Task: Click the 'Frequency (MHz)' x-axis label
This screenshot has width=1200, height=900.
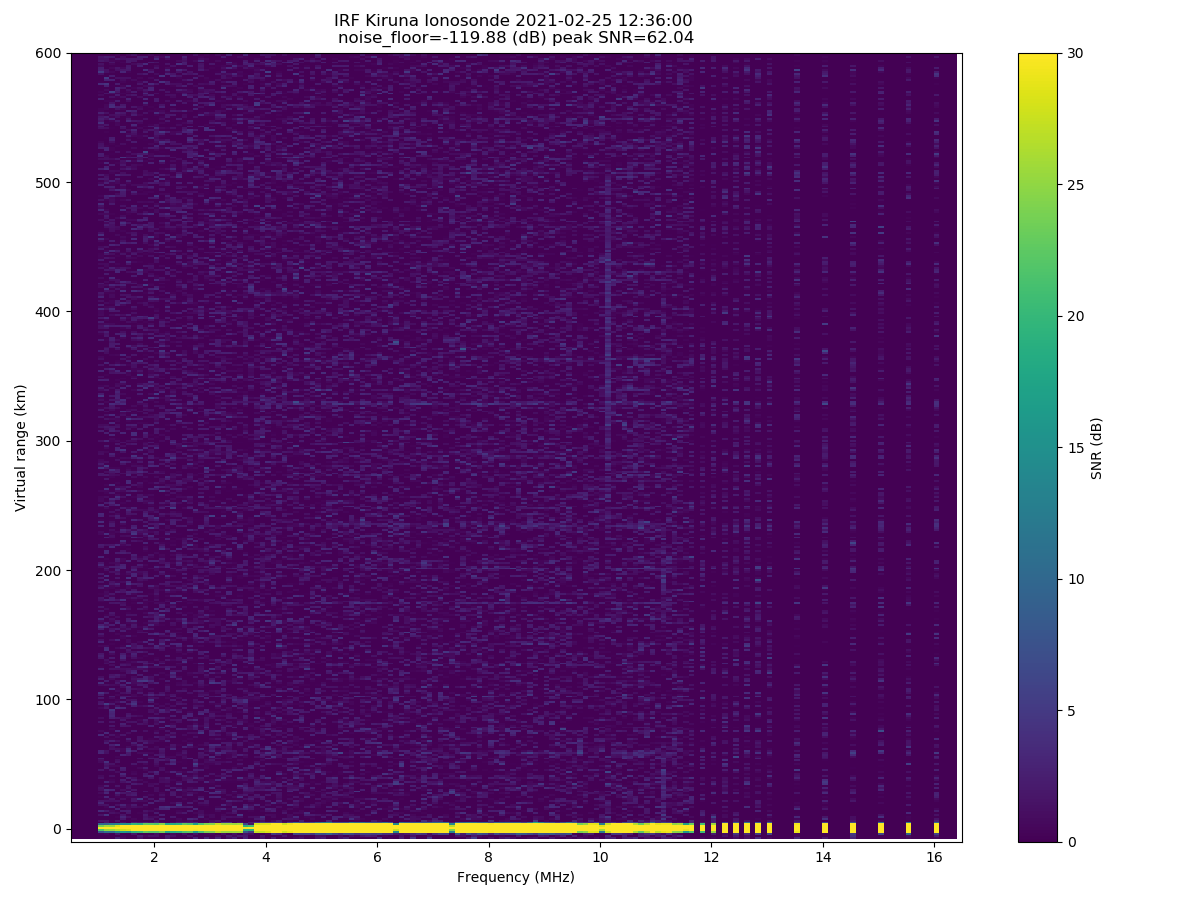Action: 515,877
